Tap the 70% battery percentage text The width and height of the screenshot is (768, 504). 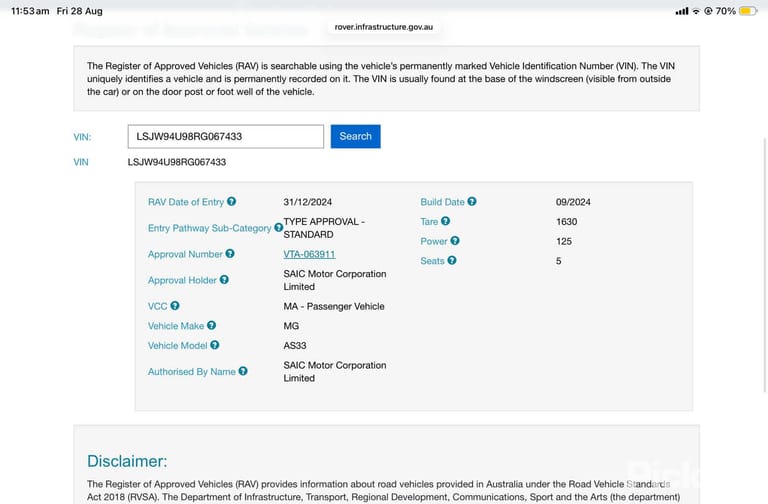(726, 11)
